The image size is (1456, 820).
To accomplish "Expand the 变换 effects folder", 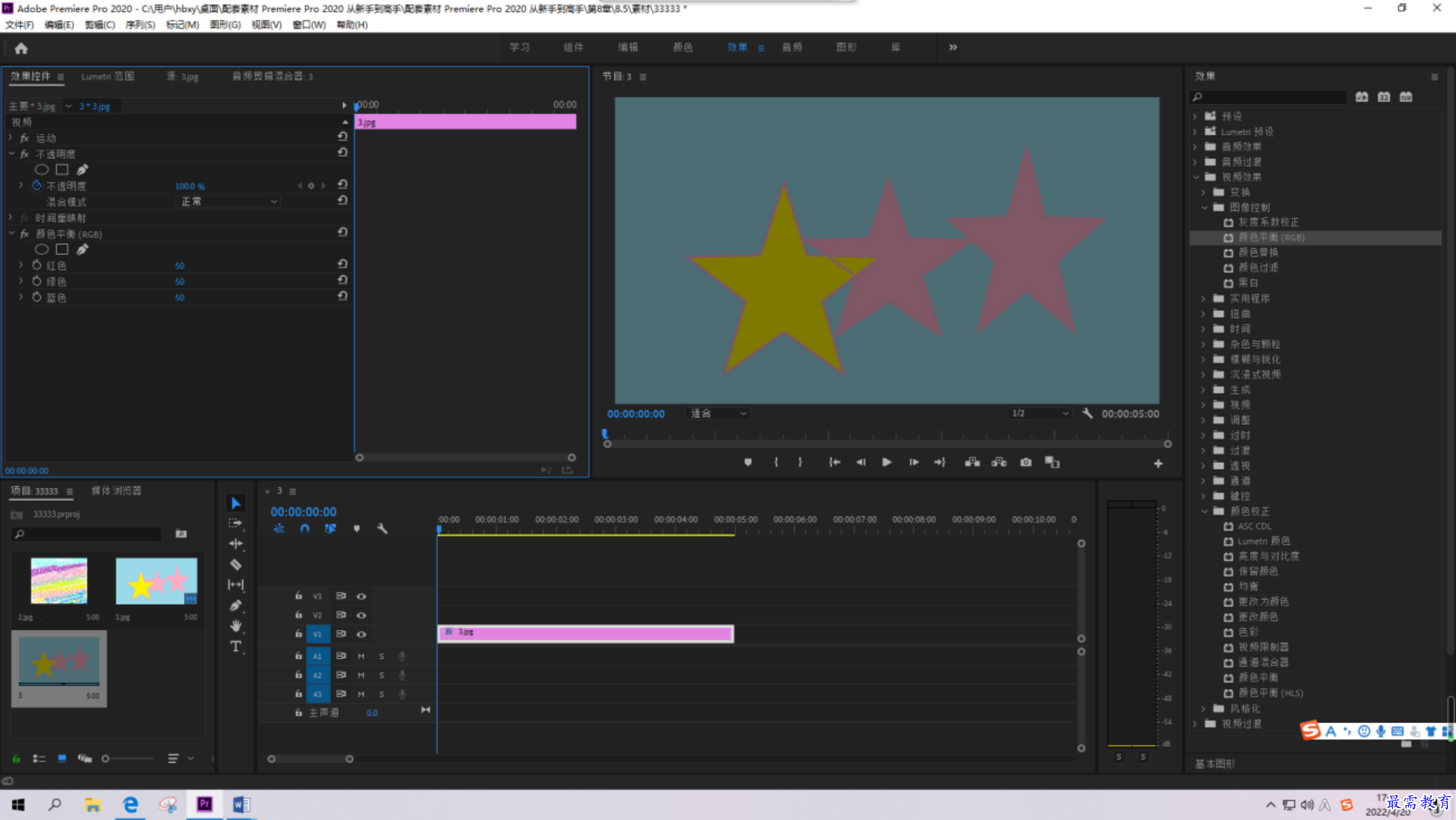I will pos(1203,192).
